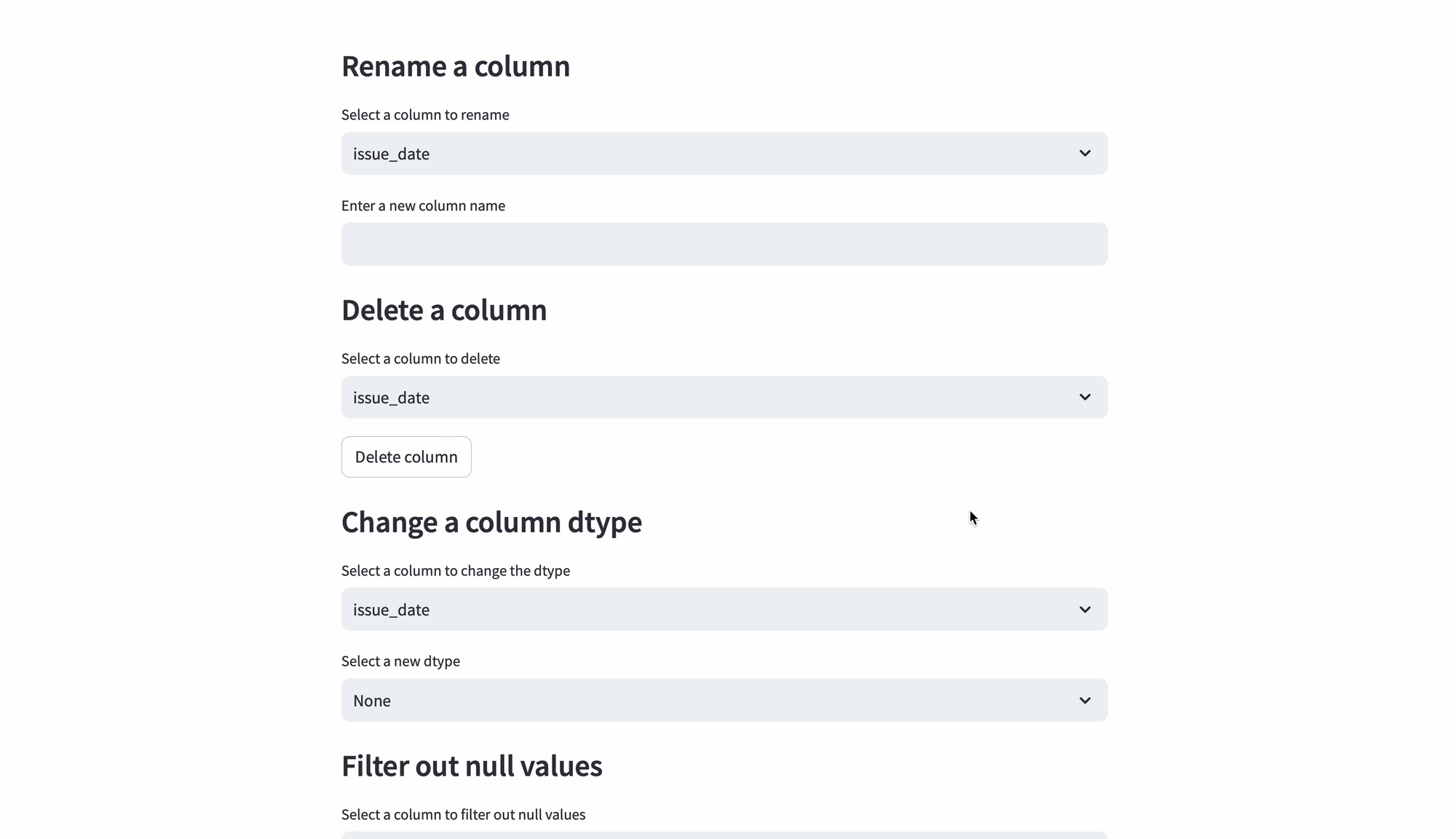This screenshot has height=839, width=1456.
Task: Click the "Rename a column" heading
Action: (x=455, y=66)
